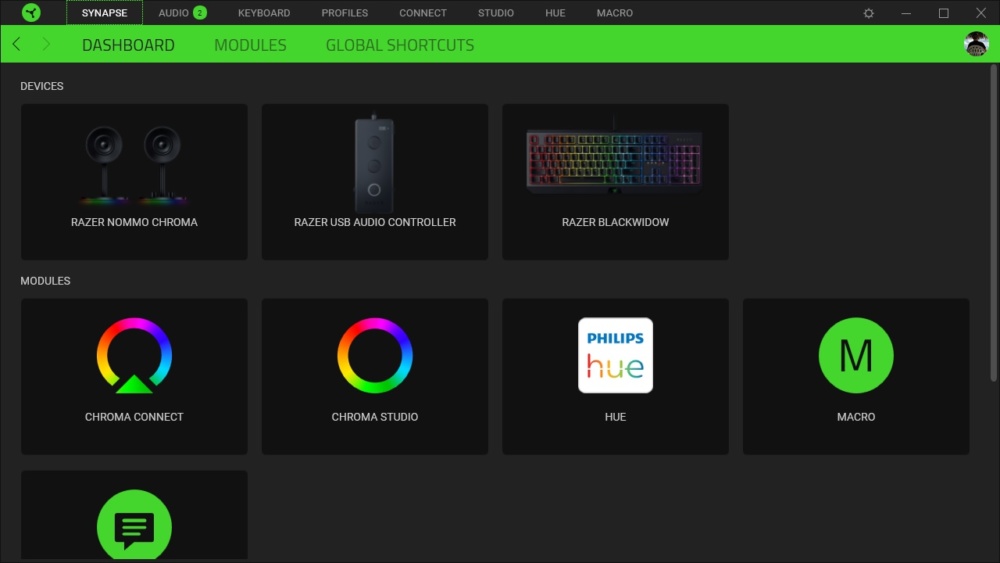Open the Profiles tab
The height and width of the screenshot is (563, 1000).
tap(344, 13)
